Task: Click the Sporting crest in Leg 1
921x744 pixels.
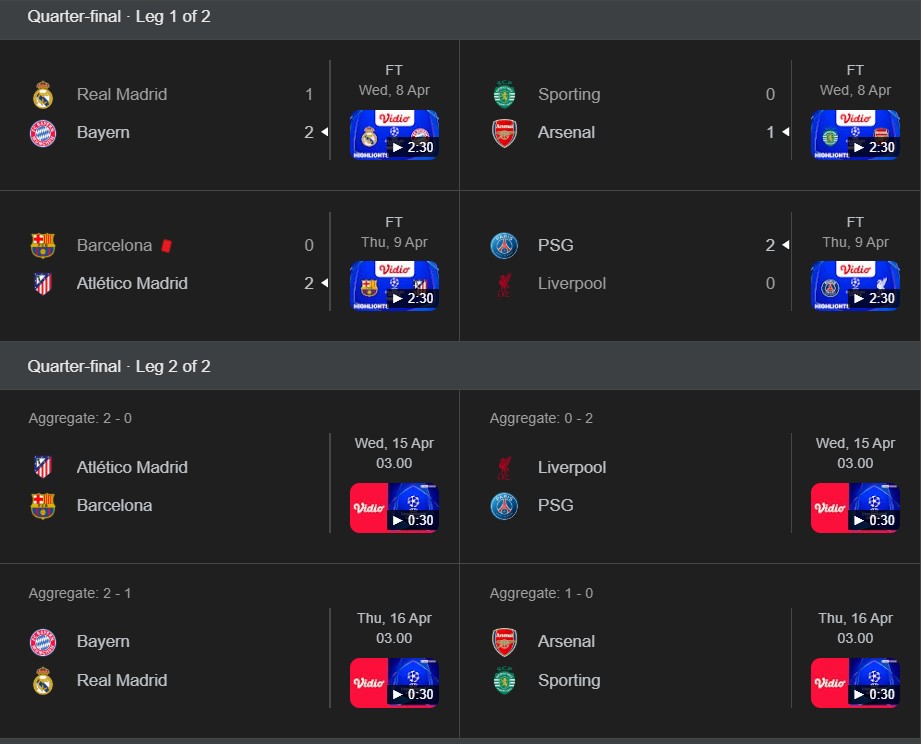Action: (x=504, y=95)
